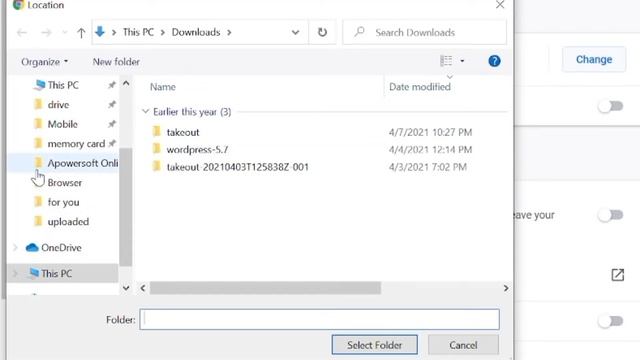Click This PC in the address breadcrumb
Screen dimensions: 640x360
[138, 32]
